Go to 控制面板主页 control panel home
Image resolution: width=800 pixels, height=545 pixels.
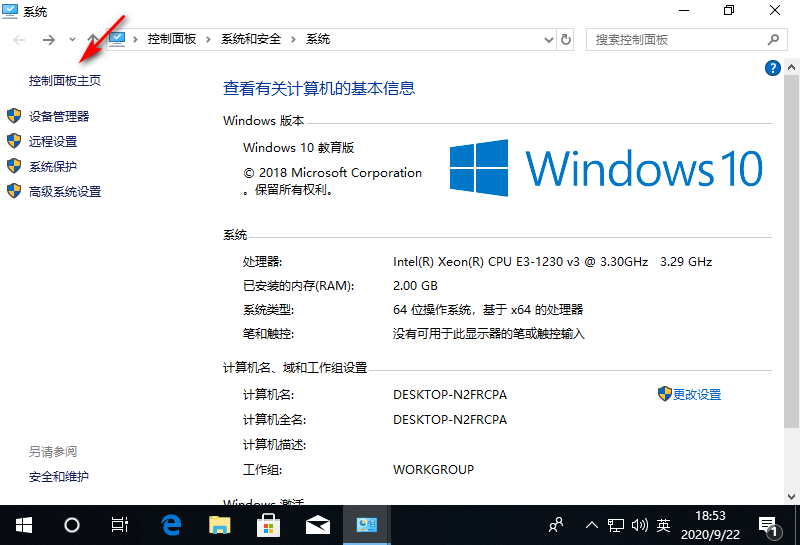pyautogui.click(x=65, y=81)
